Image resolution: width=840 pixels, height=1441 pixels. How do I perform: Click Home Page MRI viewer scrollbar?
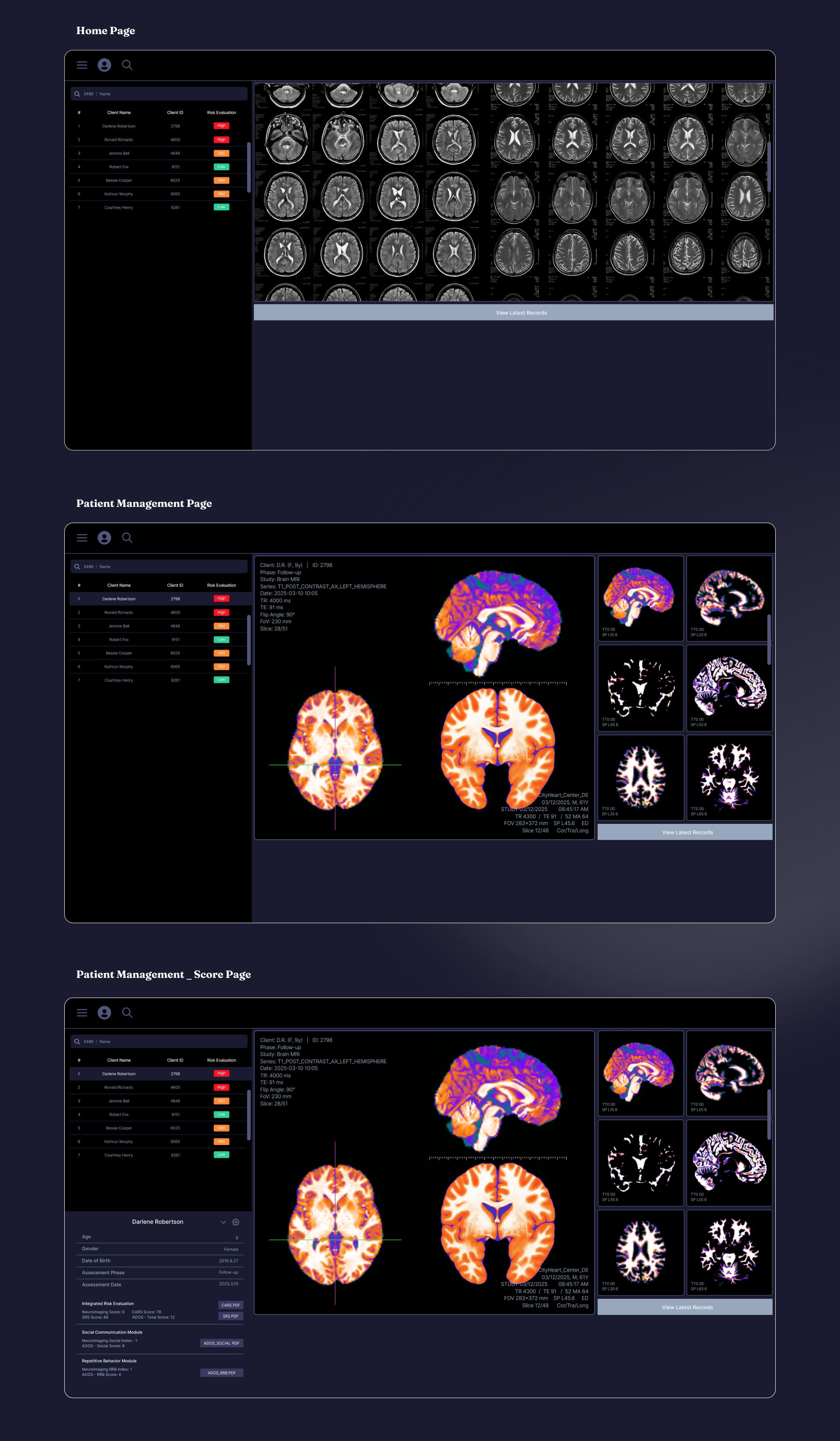[769, 166]
